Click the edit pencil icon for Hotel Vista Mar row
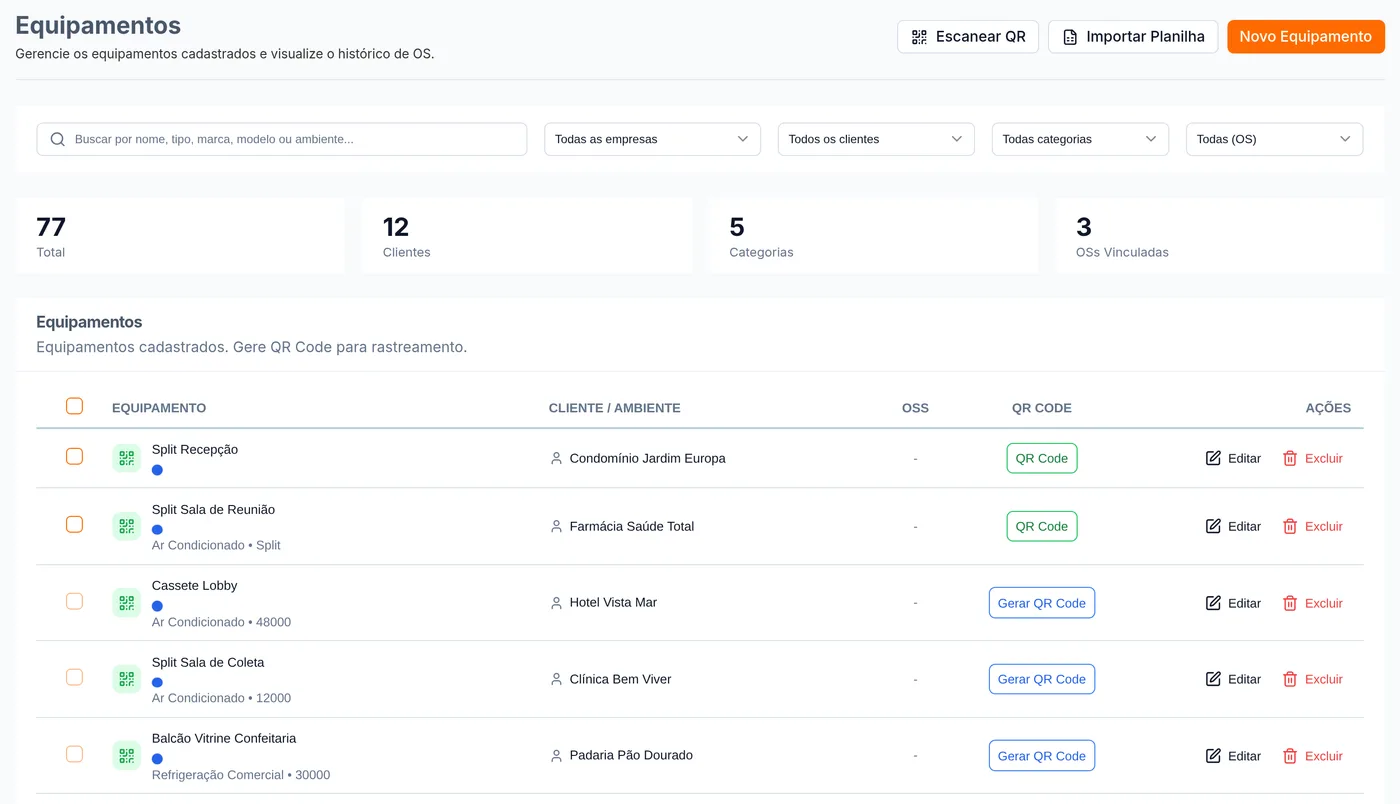Image resolution: width=1400 pixels, height=804 pixels. coord(1213,603)
